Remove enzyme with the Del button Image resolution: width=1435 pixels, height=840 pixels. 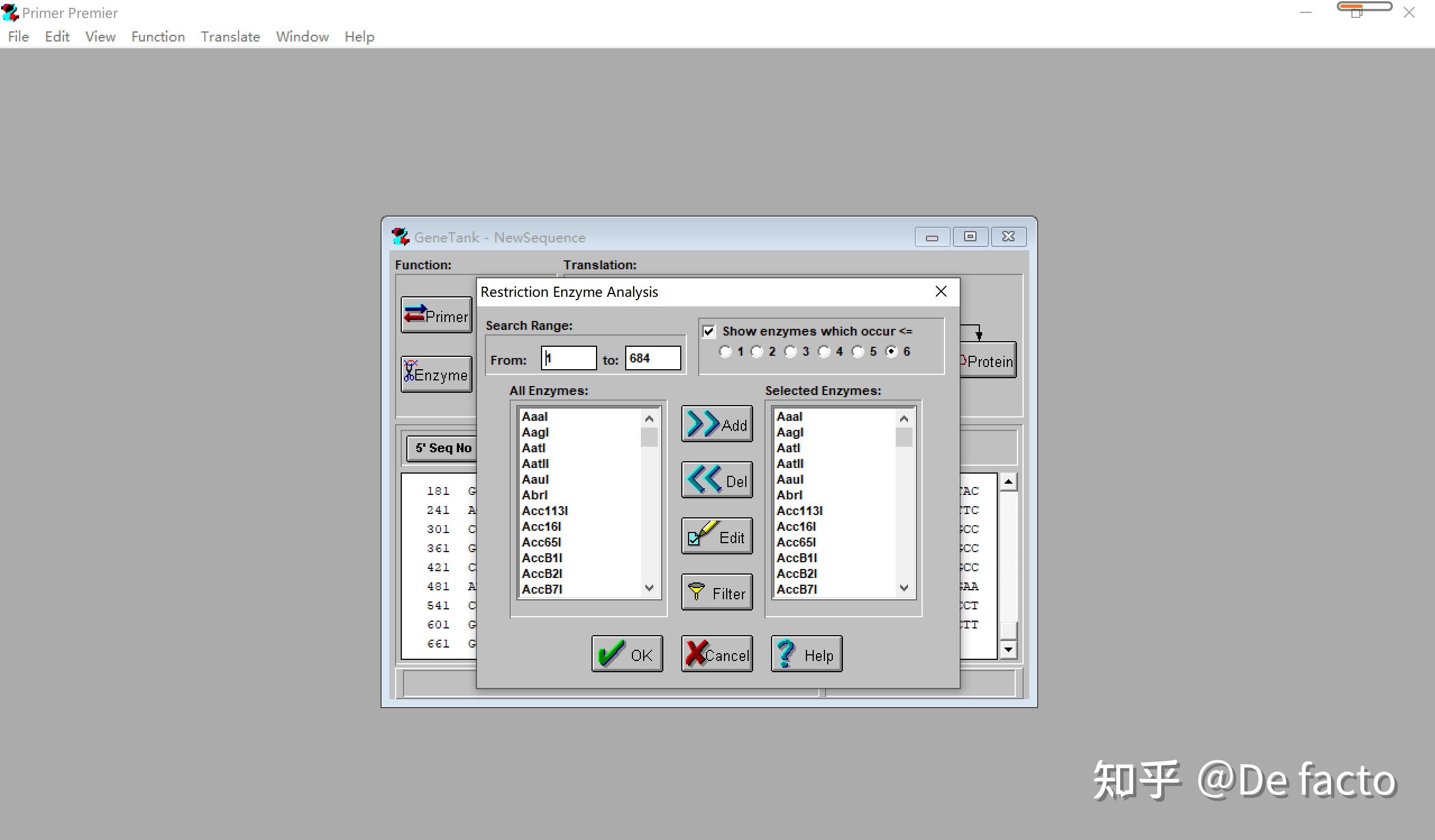point(717,480)
